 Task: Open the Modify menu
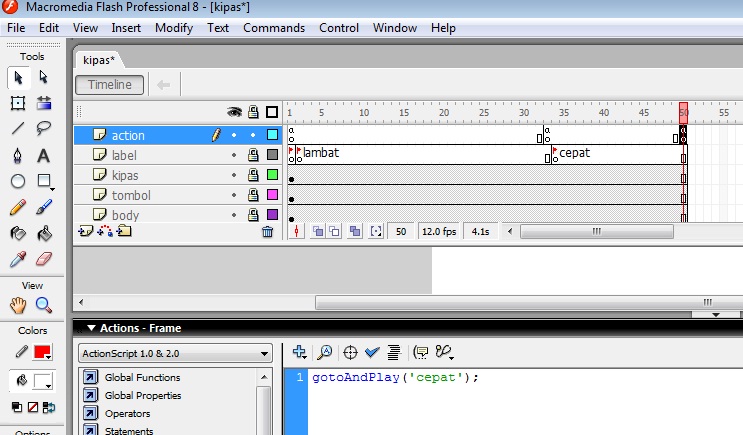[174, 28]
